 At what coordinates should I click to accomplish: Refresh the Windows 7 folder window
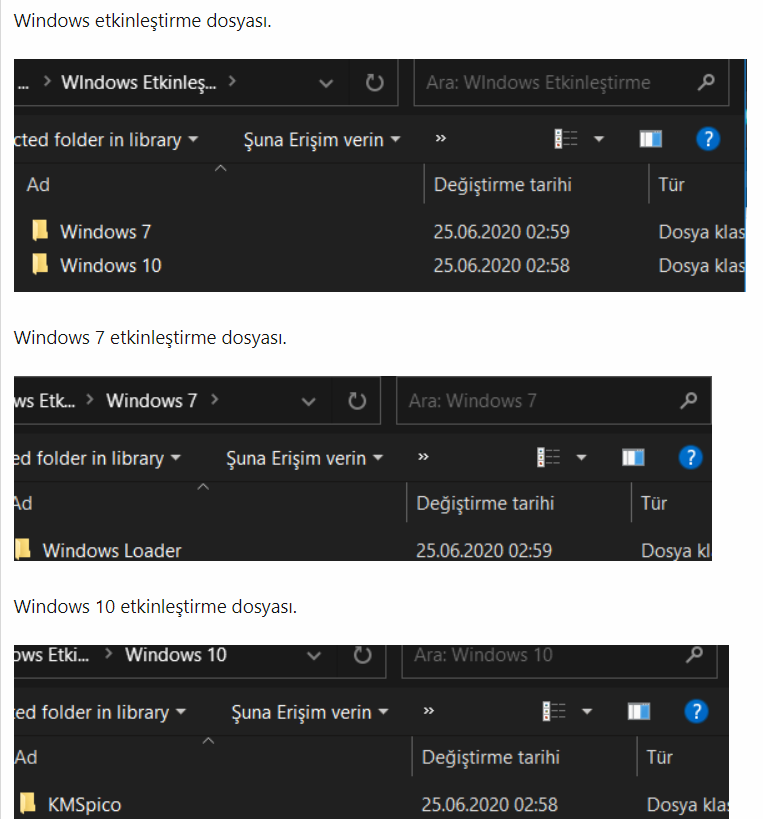[x=357, y=401]
